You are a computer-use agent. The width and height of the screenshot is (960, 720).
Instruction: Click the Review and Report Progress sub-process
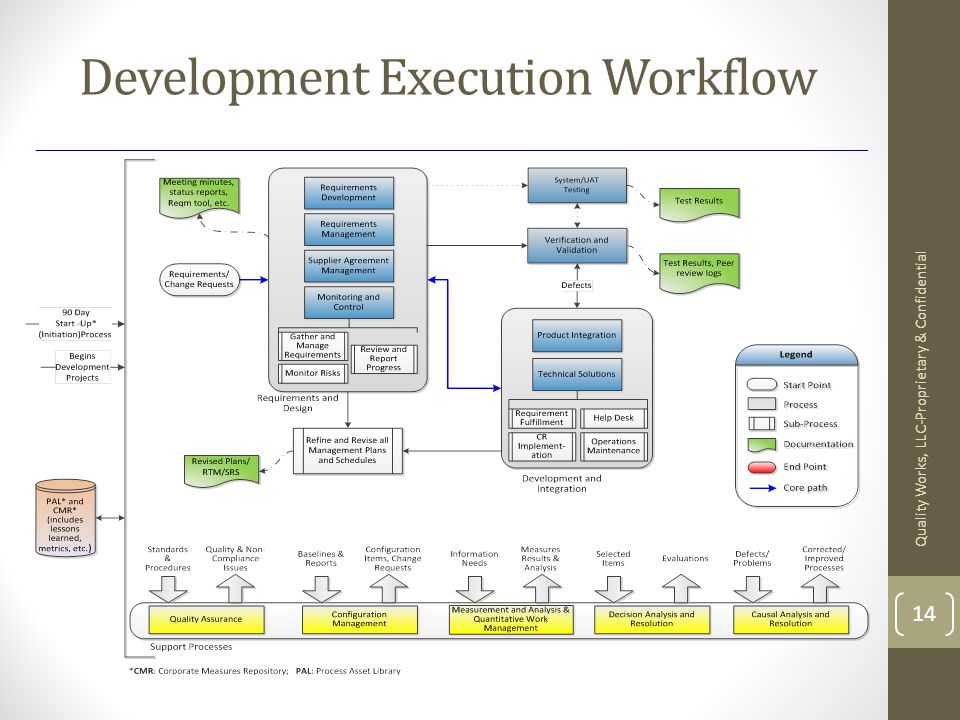(384, 359)
